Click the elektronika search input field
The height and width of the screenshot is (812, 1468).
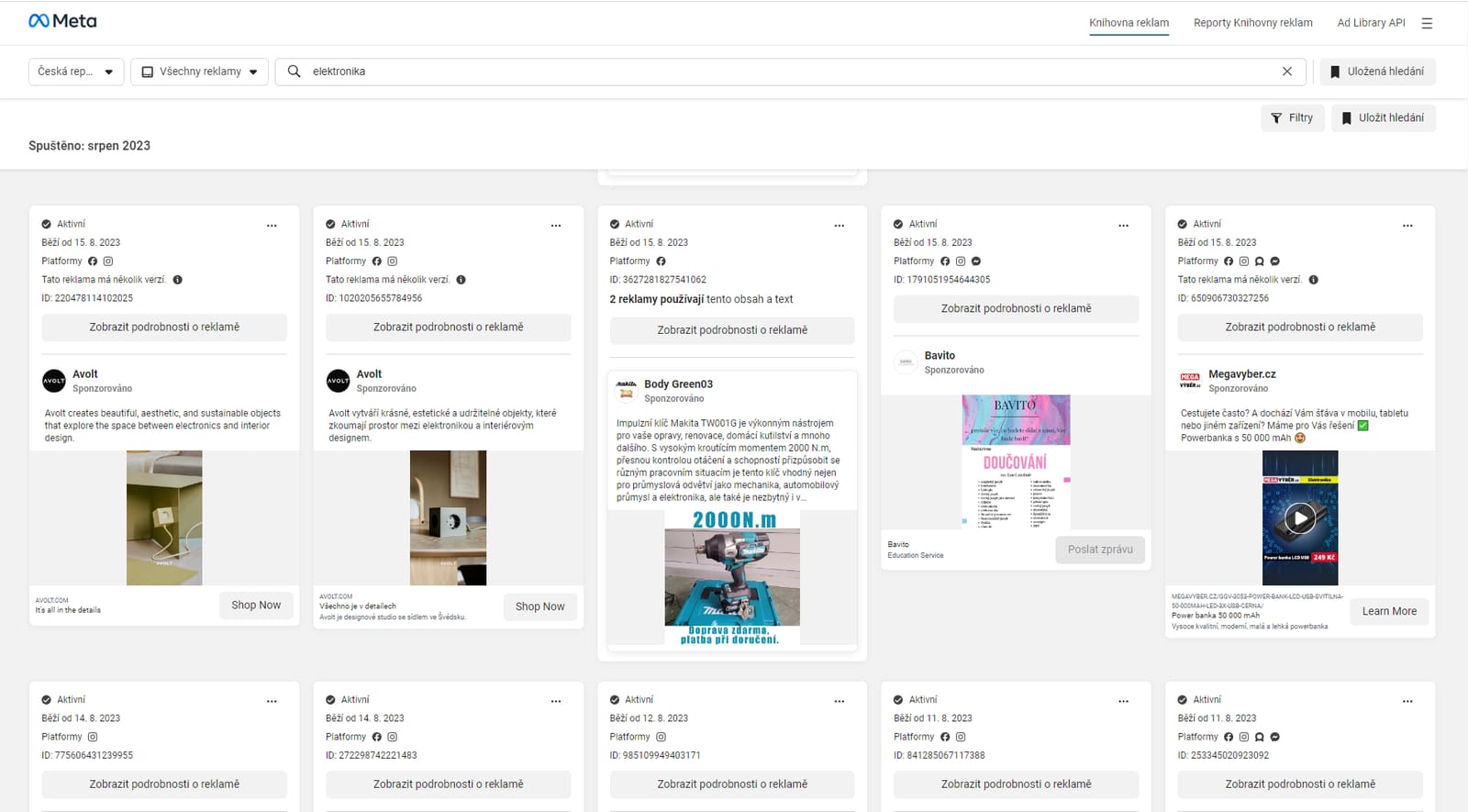(x=789, y=72)
